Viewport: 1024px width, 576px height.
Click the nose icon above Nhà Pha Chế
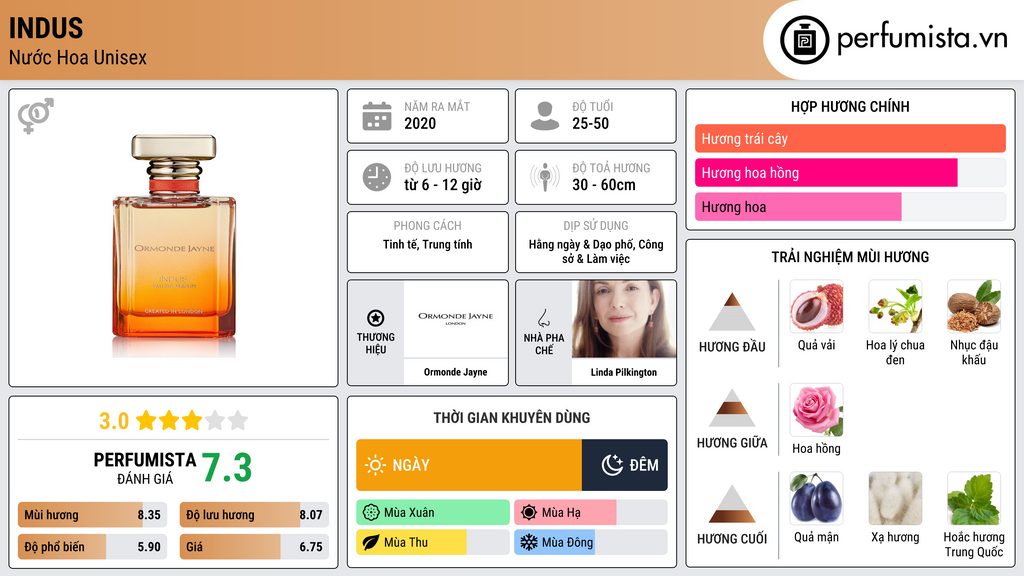tap(543, 318)
